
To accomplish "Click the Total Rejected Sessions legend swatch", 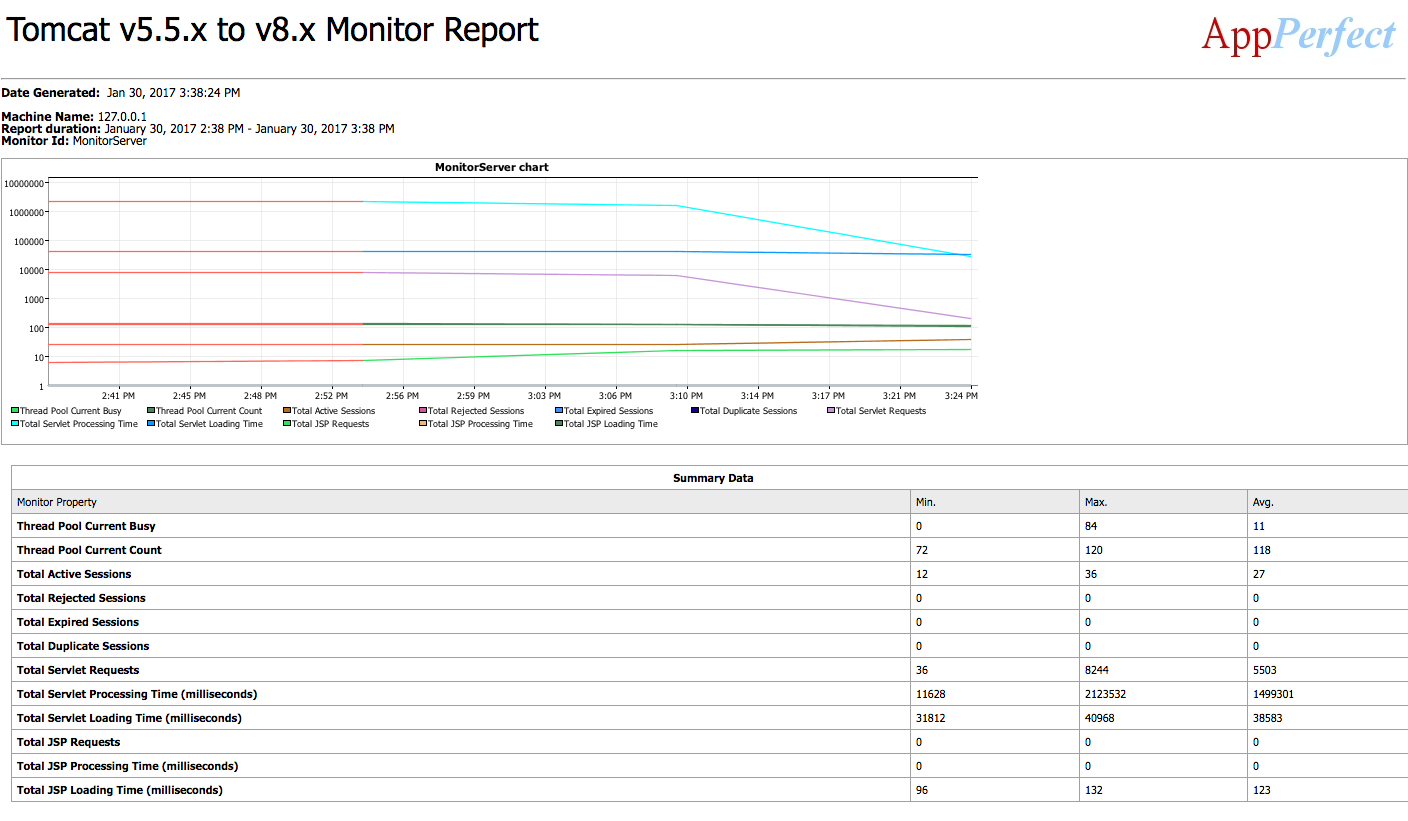I will pyautogui.click(x=423, y=411).
